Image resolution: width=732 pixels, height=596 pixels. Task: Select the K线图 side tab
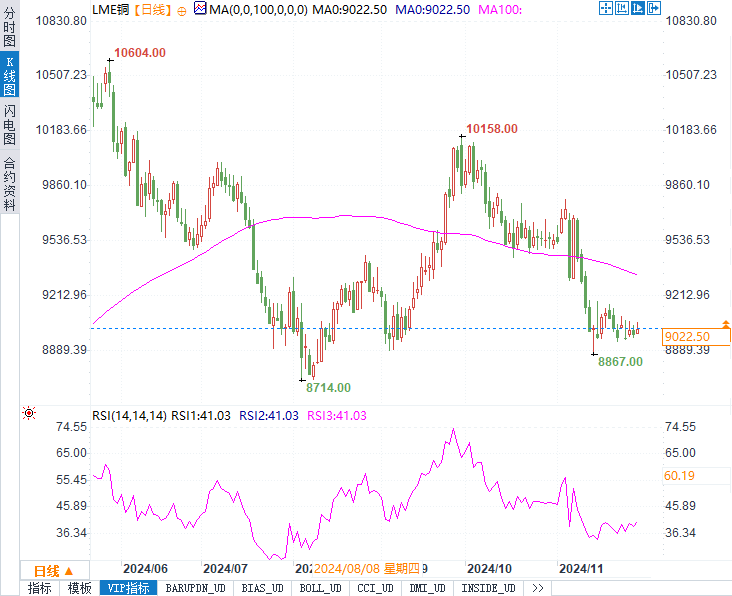click(x=9, y=75)
